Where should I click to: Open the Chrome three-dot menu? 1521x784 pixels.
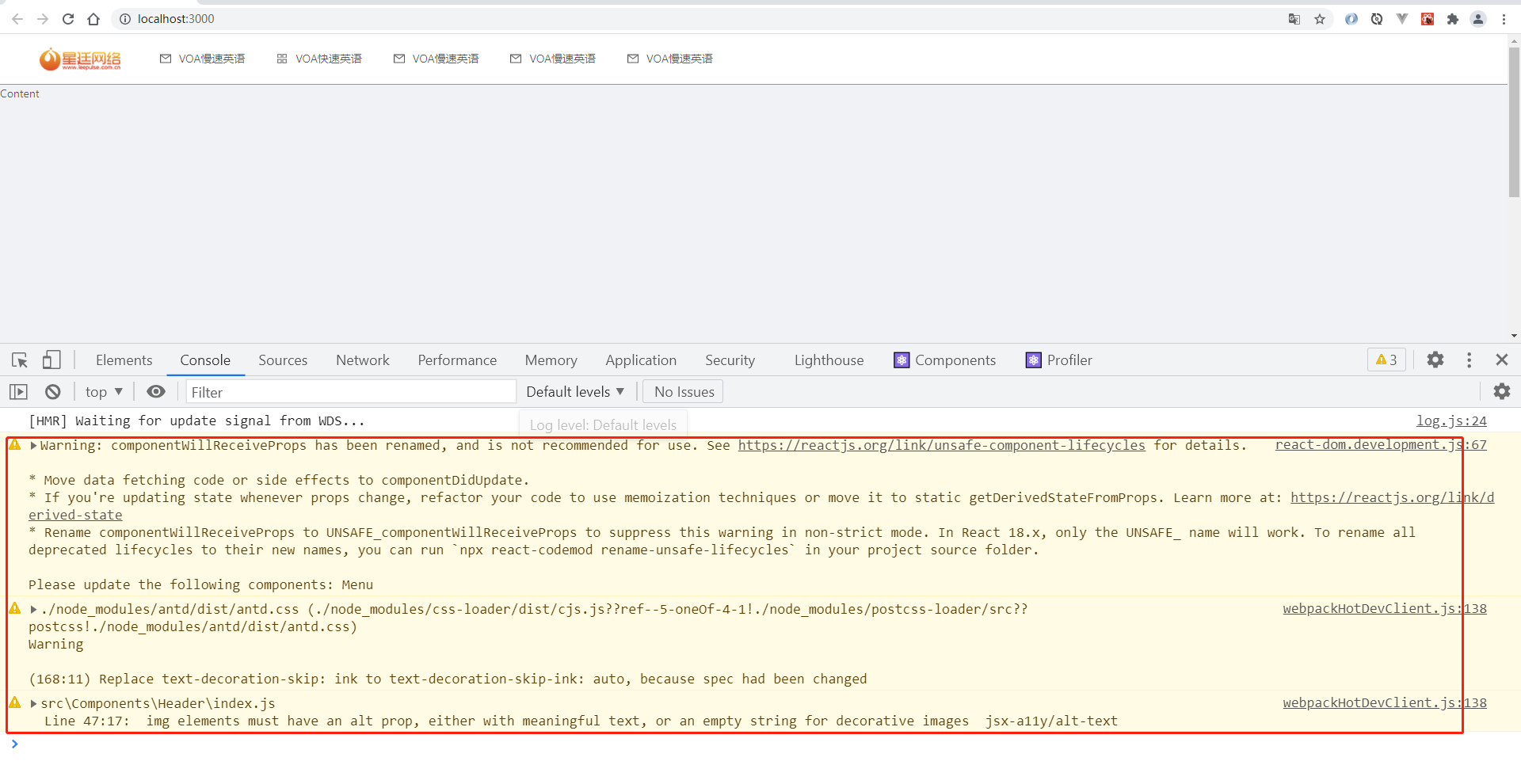pyautogui.click(x=1504, y=19)
